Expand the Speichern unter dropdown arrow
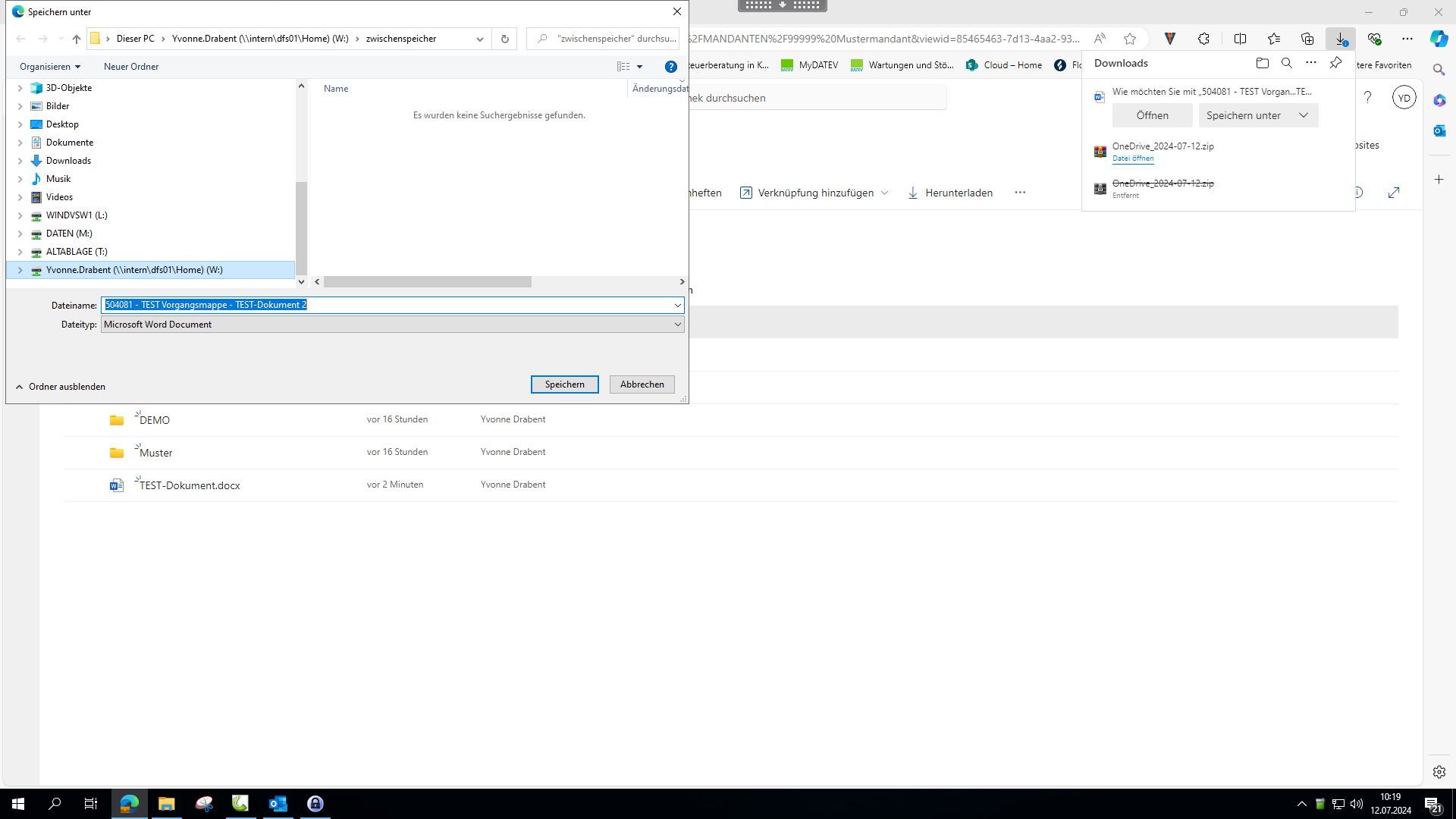The image size is (1456, 819). [1303, 115]
